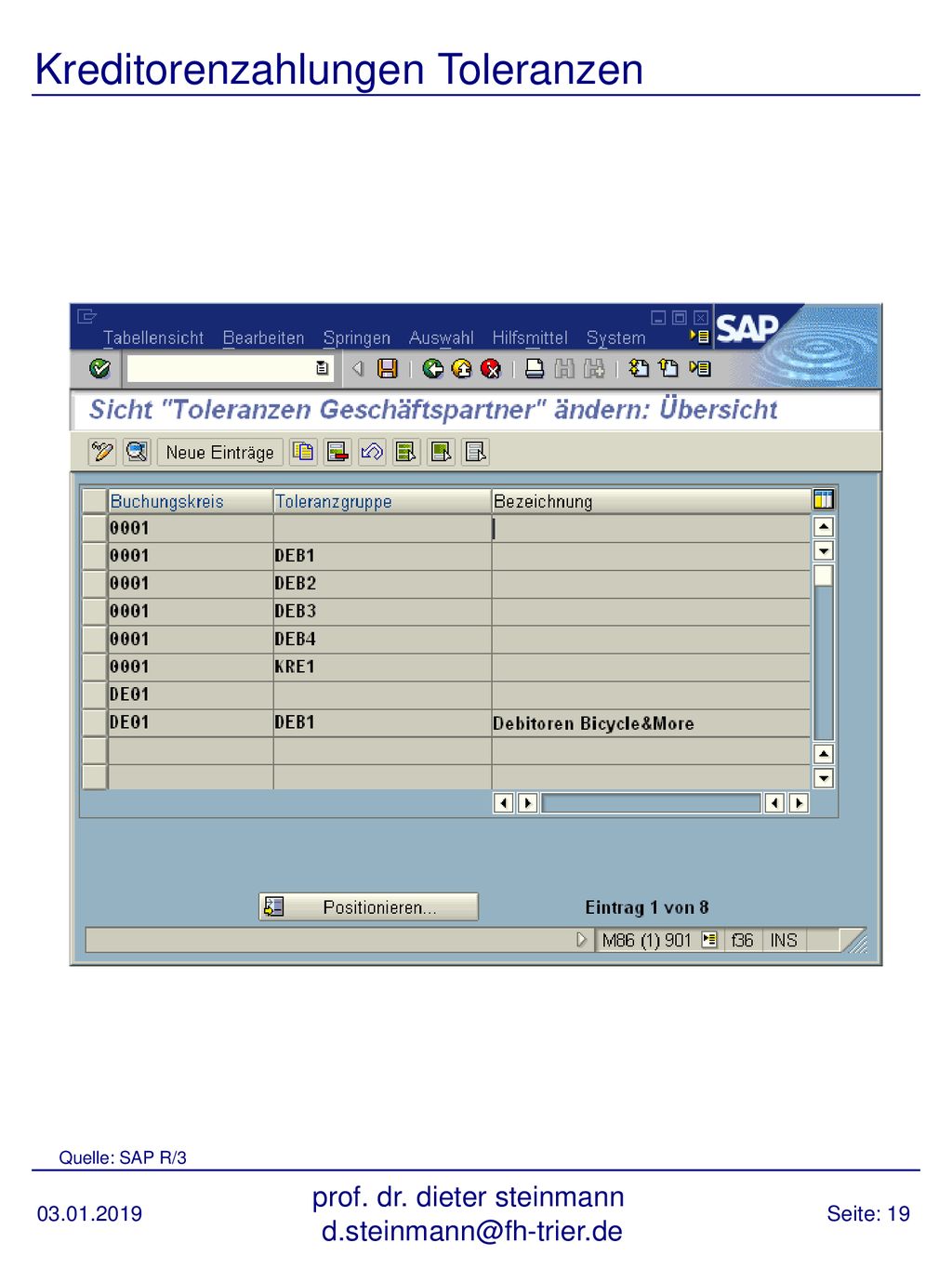The height and width of the screenshot is (1269, 952).
Task: Click the red Cancel icon
Action: [x=491, y=369]
